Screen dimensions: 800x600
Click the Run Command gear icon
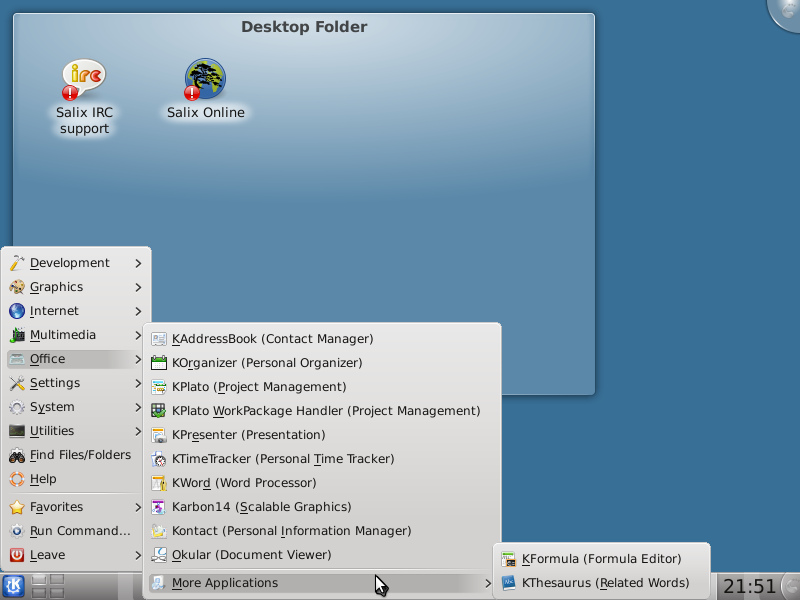coord(17,531)
